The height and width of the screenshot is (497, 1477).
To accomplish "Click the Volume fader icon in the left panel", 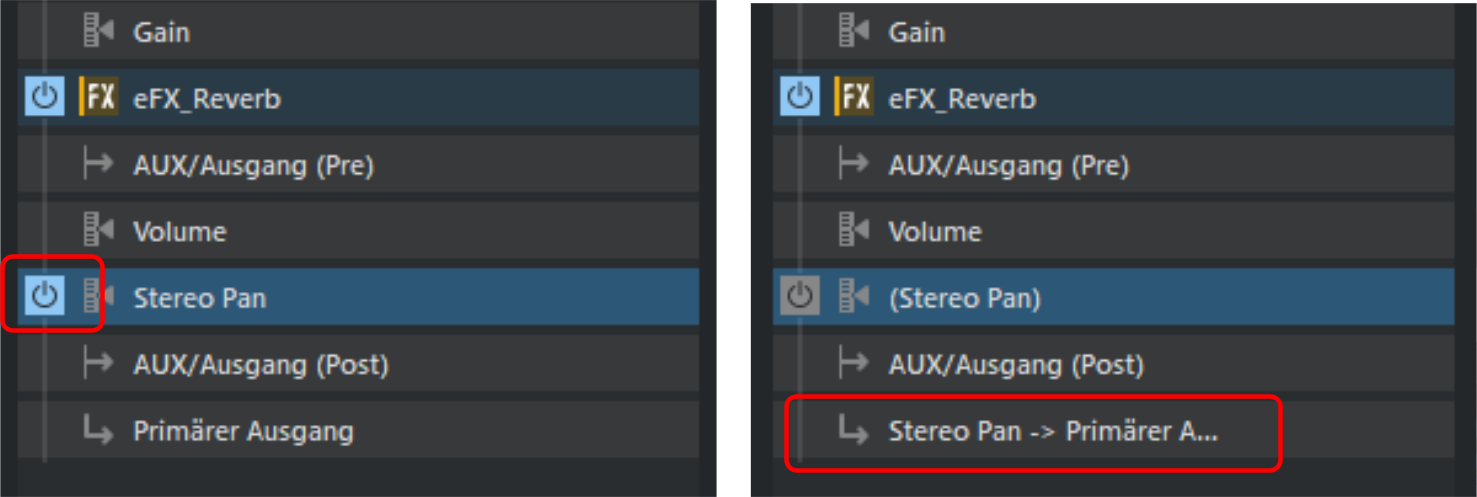I will (98, 231).
